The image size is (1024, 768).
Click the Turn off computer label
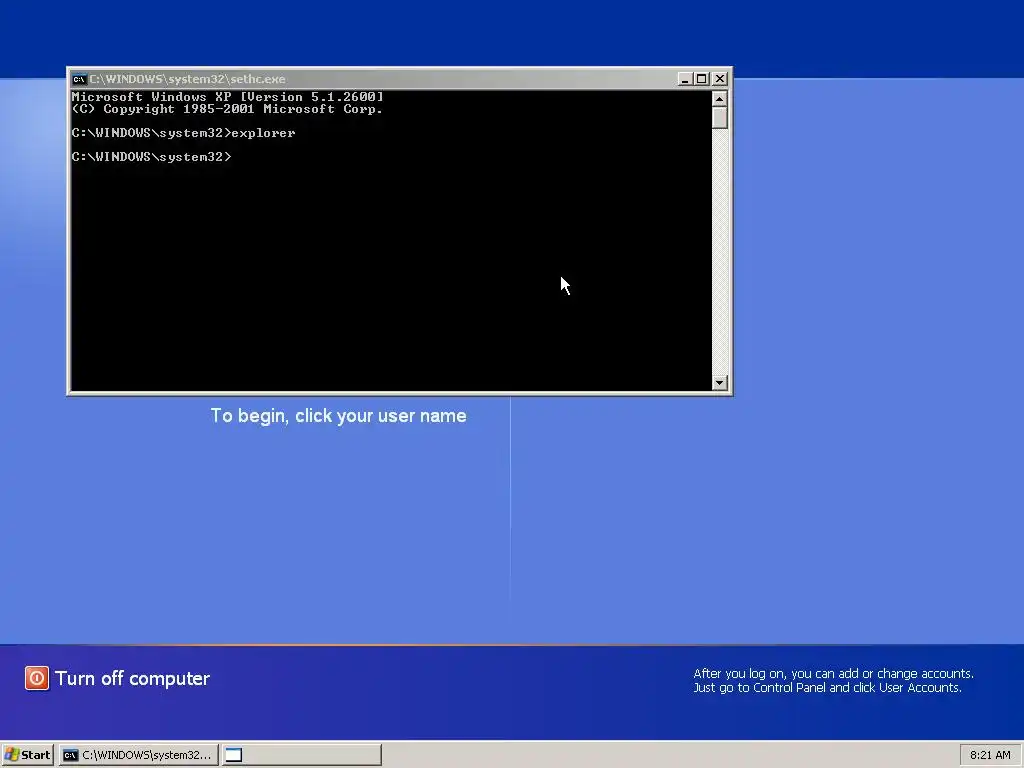click(x=133, y=679)
